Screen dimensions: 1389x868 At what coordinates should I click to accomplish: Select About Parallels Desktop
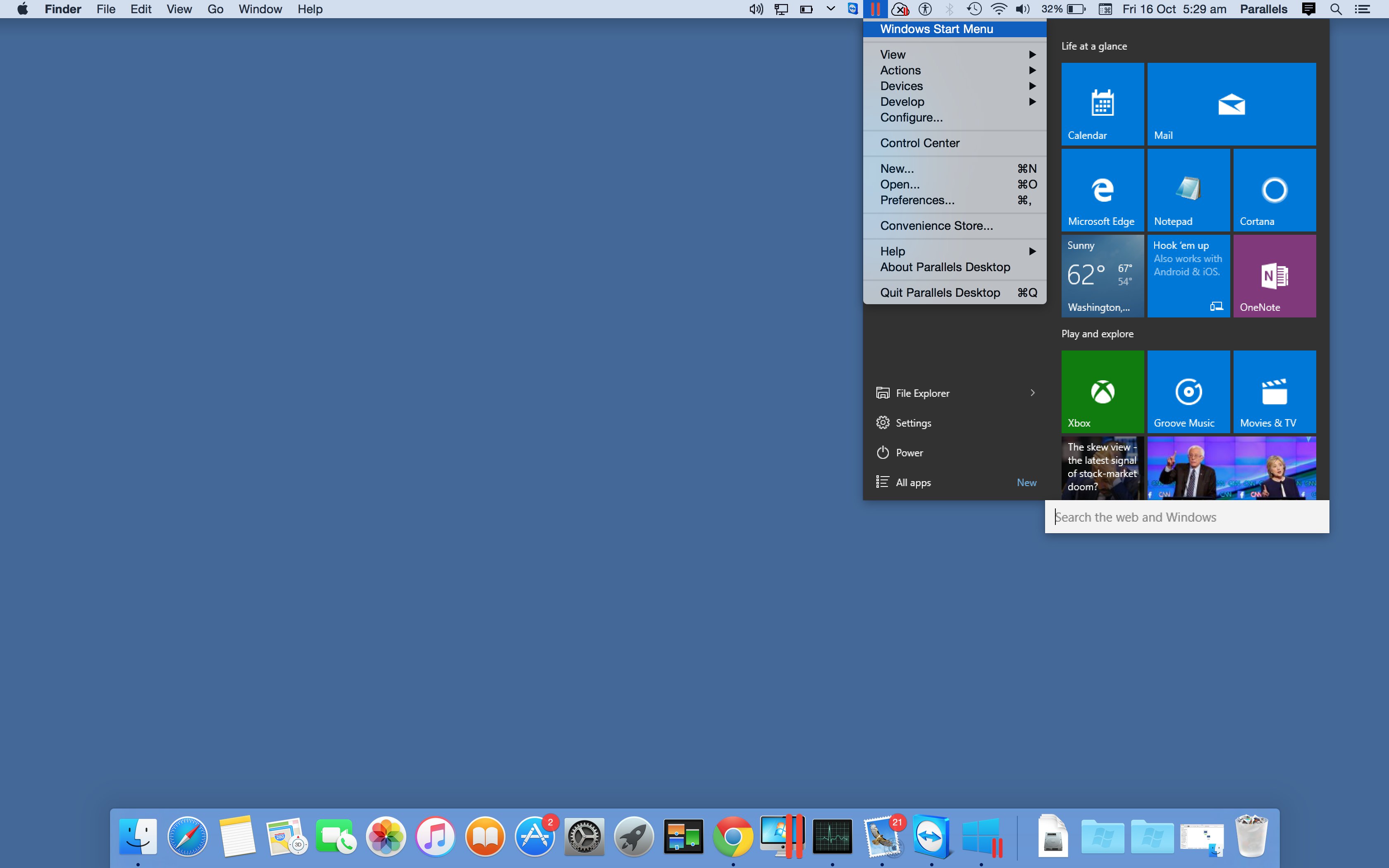(x=955, y=267)
